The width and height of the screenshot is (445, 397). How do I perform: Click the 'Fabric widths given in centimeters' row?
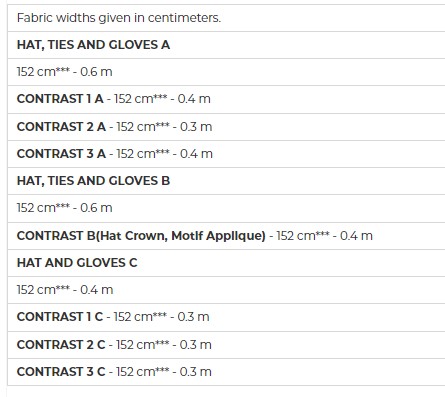coord(226,18)
